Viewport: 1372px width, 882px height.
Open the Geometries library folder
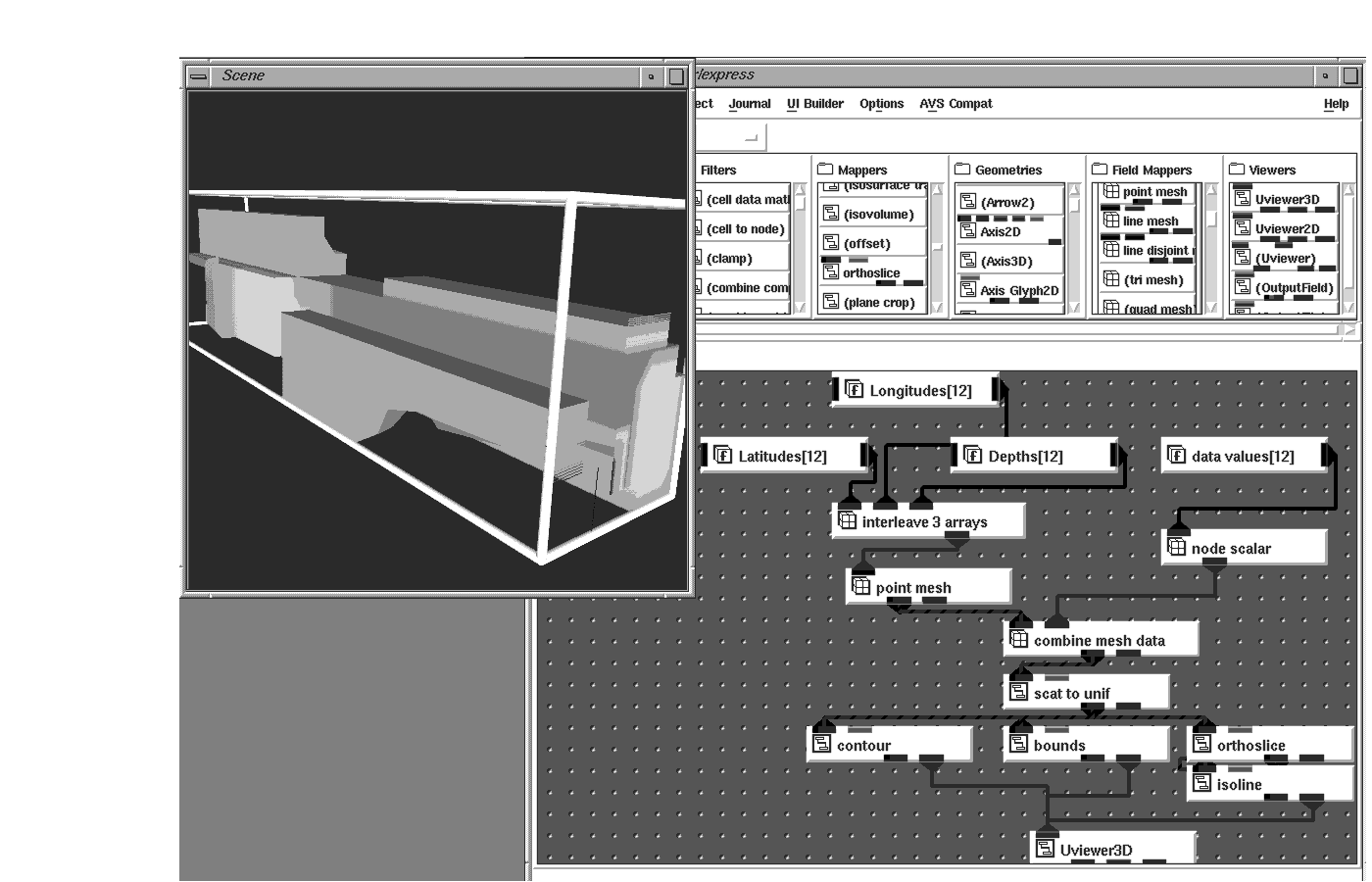962,170
